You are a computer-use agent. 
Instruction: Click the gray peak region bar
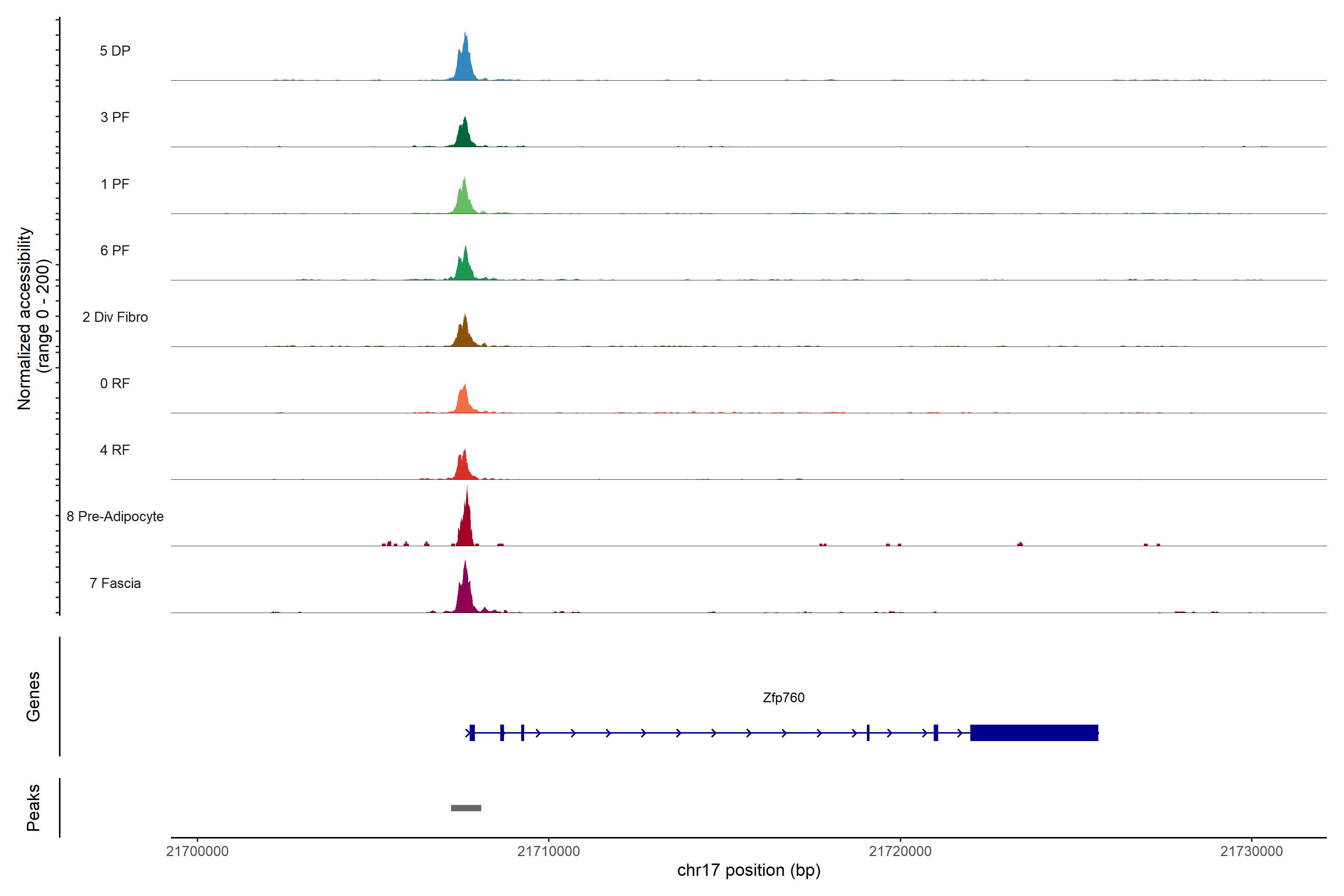coord(466,808)
